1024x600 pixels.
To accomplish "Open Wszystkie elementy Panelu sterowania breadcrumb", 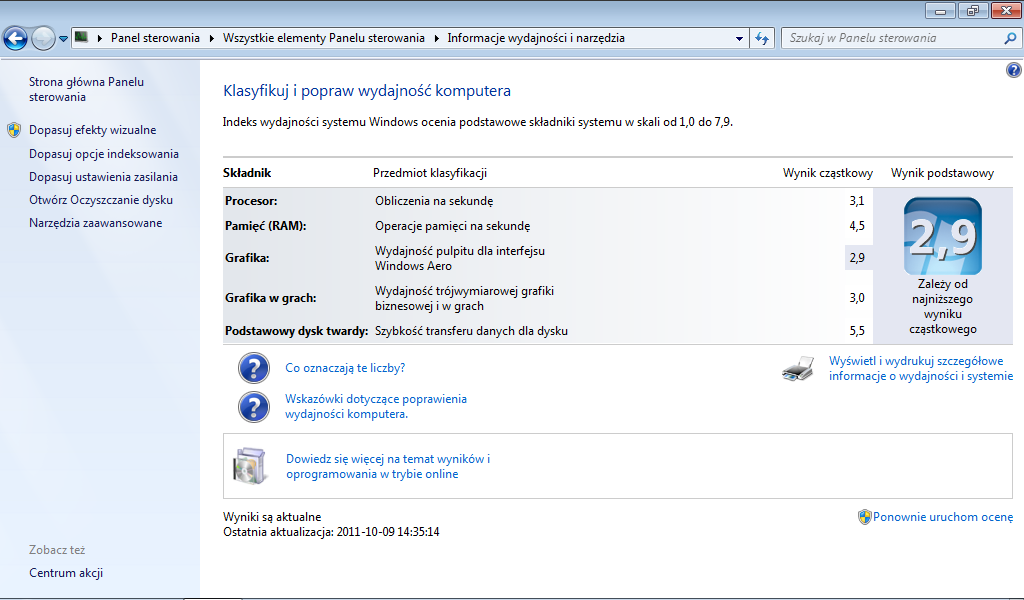I will 324,38.
